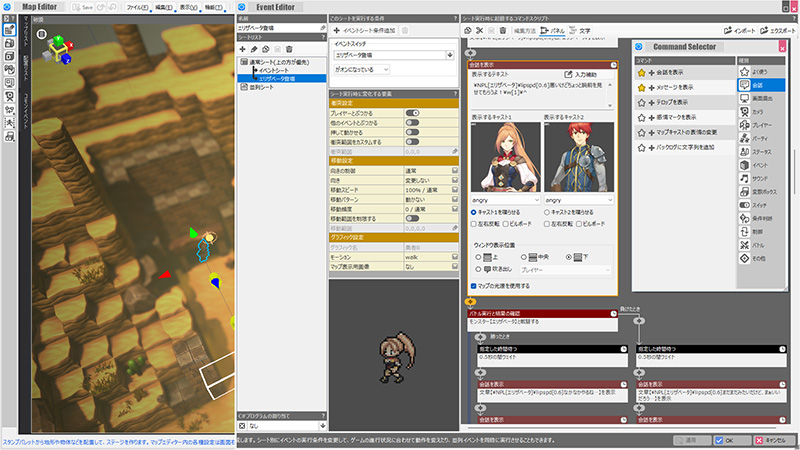Click the scissors cut icon in script toolbar
The height and width of the screenshot is (450, 800).
(479, 31)
